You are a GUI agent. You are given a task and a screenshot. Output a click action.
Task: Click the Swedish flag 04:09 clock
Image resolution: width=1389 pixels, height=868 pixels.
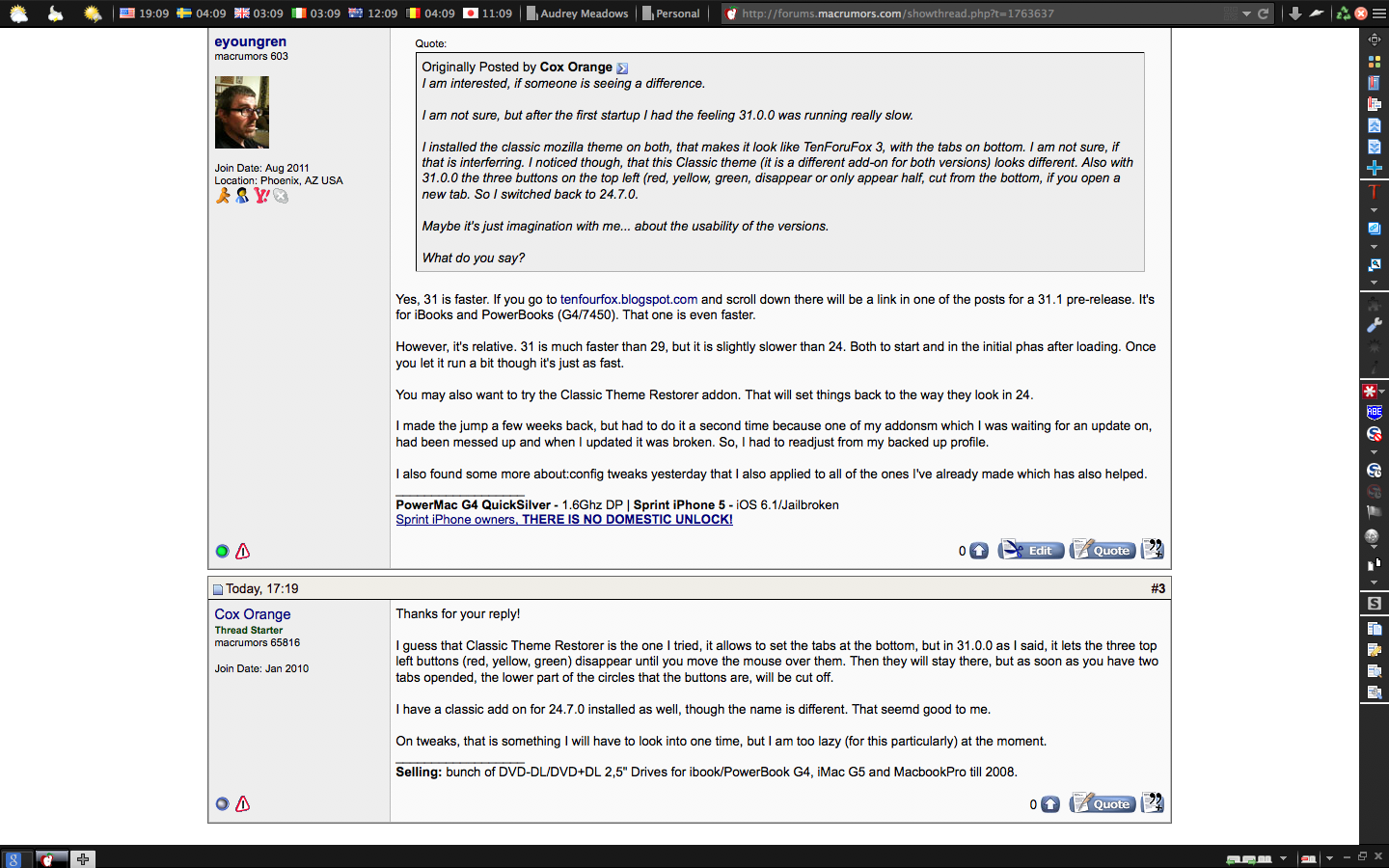(201, 14)
